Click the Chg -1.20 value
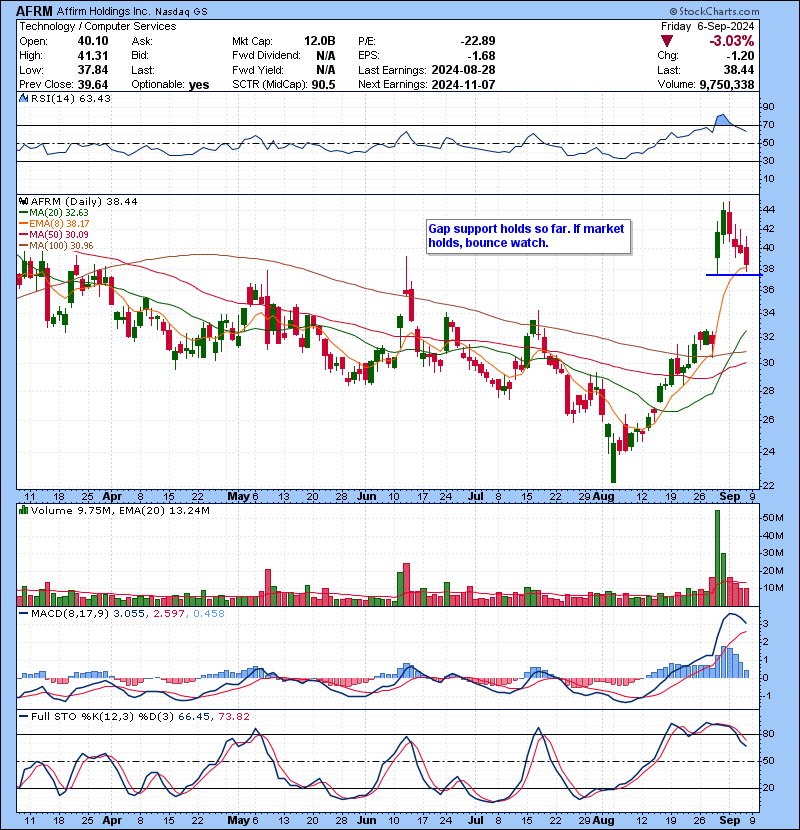This screenshot has width=800, height=830. (740, 56)
